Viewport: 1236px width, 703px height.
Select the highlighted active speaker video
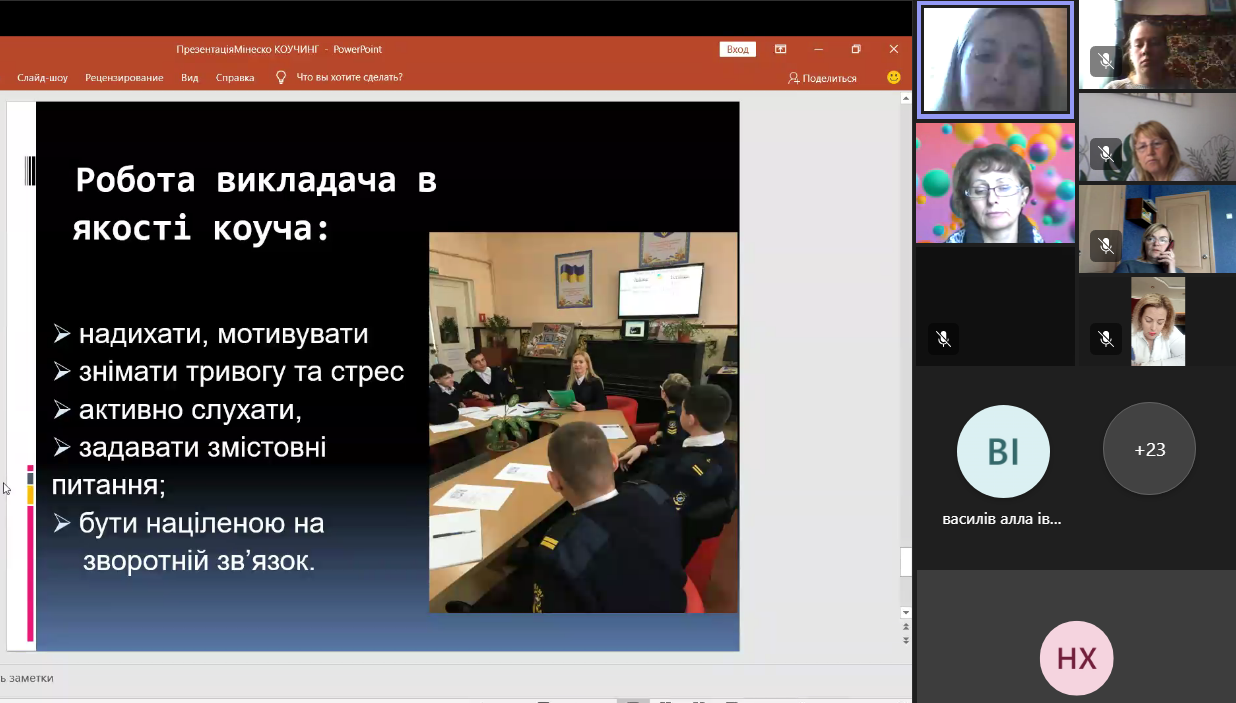tap(995, 60)
